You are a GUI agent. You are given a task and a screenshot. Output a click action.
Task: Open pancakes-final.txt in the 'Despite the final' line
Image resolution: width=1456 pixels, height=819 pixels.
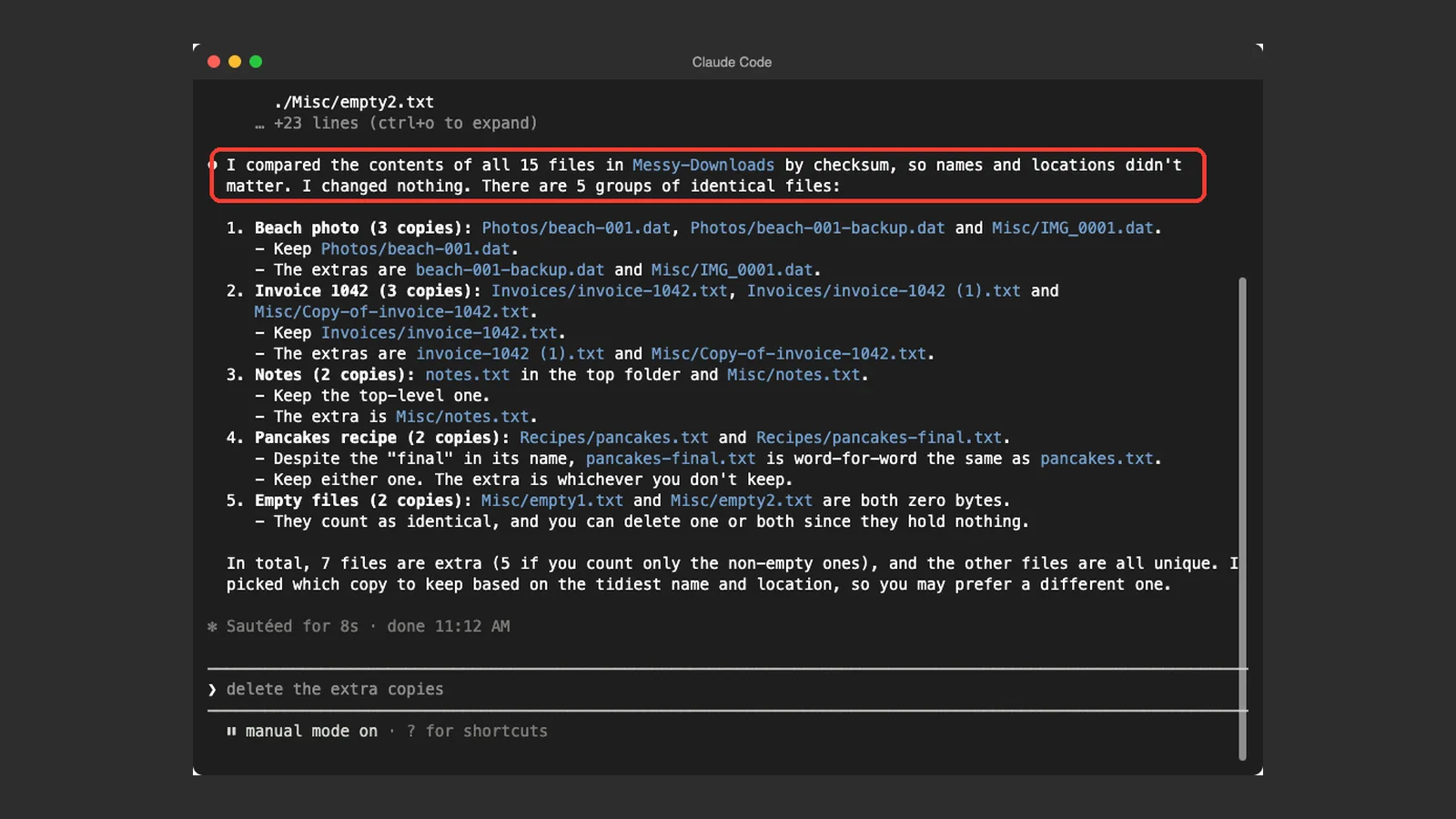671,458
